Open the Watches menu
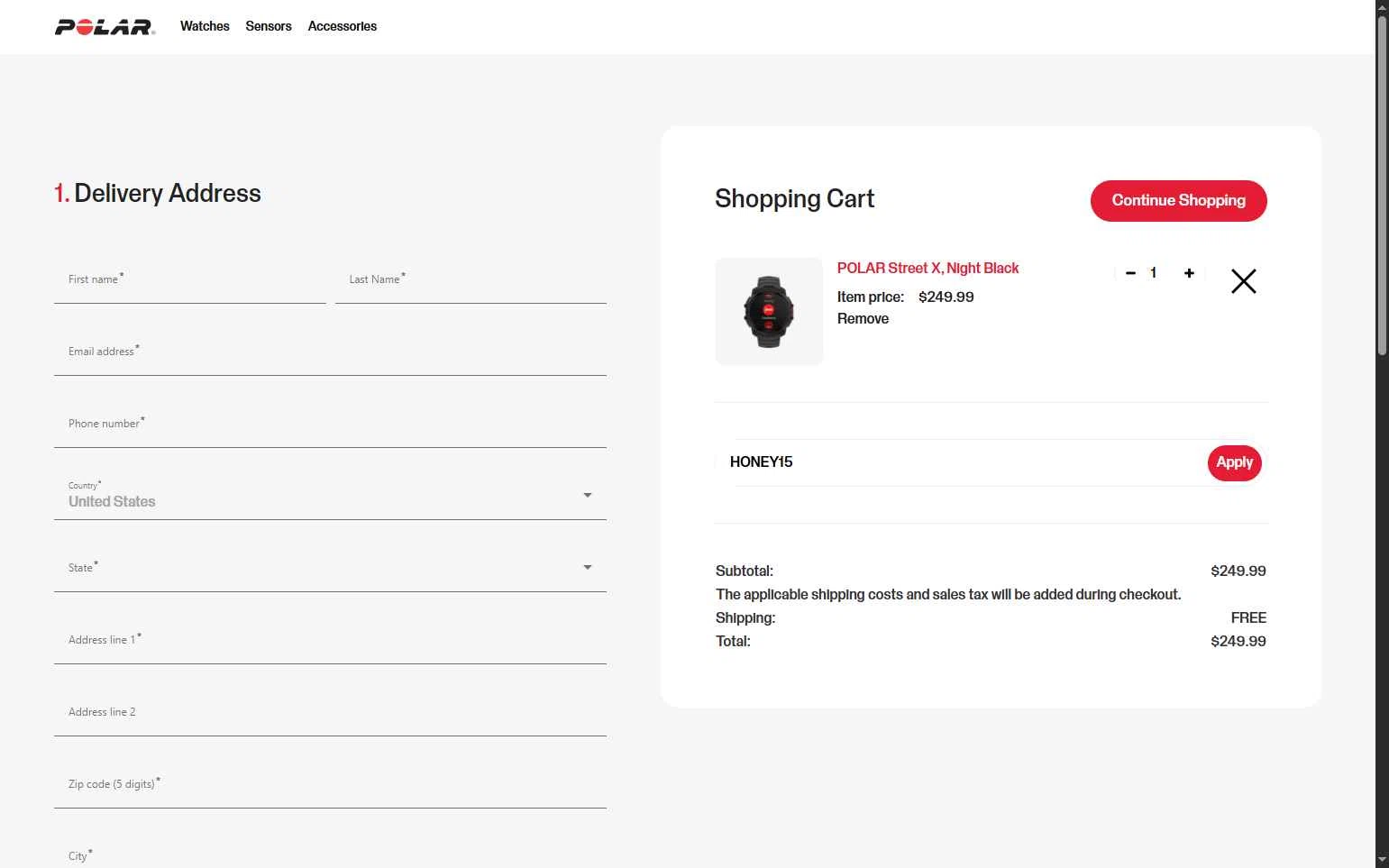 tap(205, 26)
